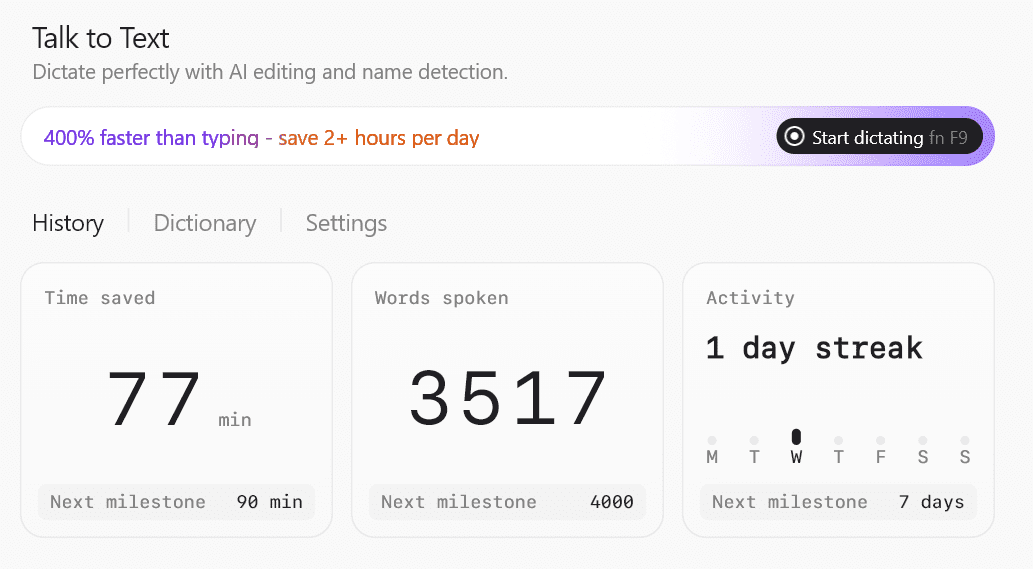Select the Time saved card's 77 min value
The height and width of the screenshot is (569, 1033).
click(179, 399)
